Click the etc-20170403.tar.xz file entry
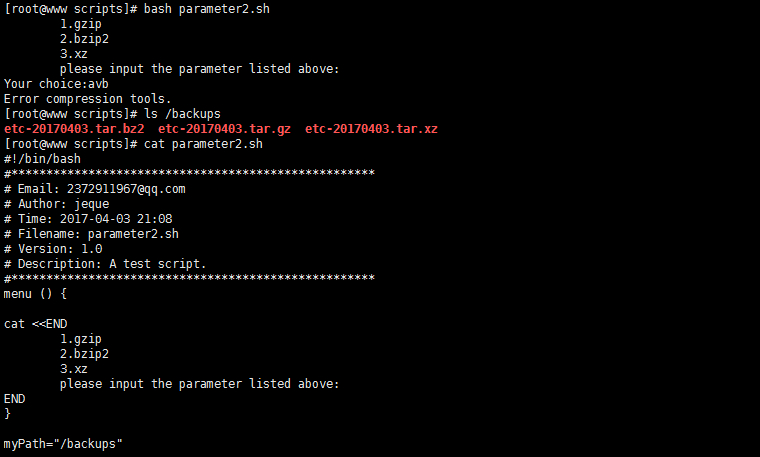Screen dimensions: 760x457 pos(371,129)
